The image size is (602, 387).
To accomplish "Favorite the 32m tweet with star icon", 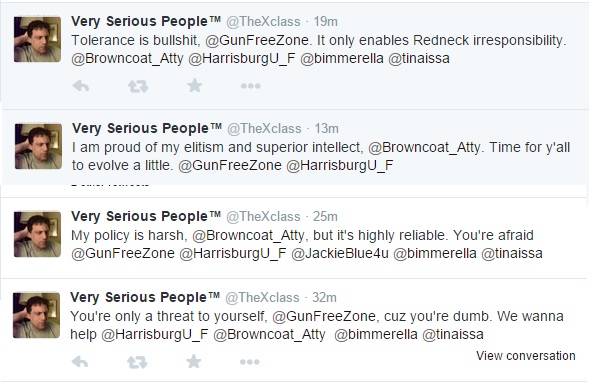I will pyautogui.click(x=194, y=362).
